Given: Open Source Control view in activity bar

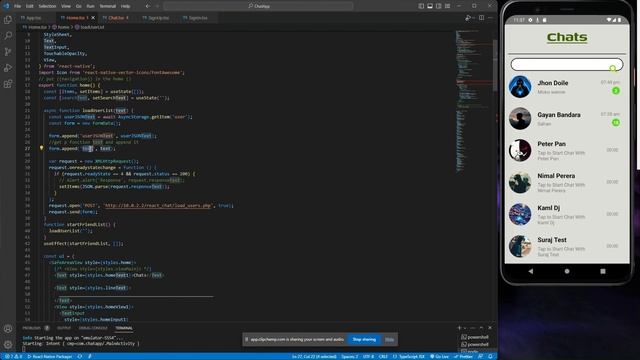Looking at the screenshot, I should (8, 52).
